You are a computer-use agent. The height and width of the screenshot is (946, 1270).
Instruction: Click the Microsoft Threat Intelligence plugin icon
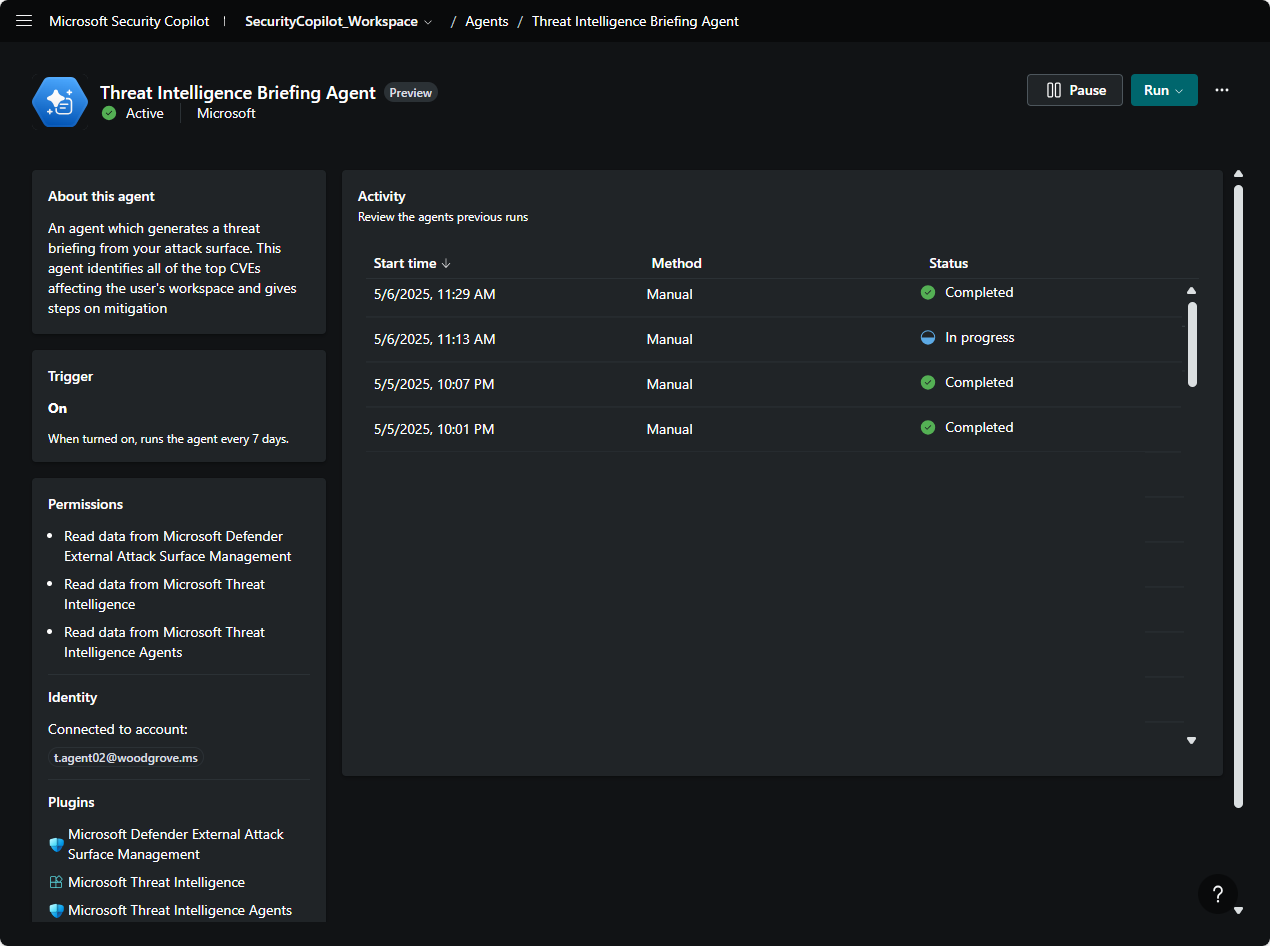click(x=56, y=882)
